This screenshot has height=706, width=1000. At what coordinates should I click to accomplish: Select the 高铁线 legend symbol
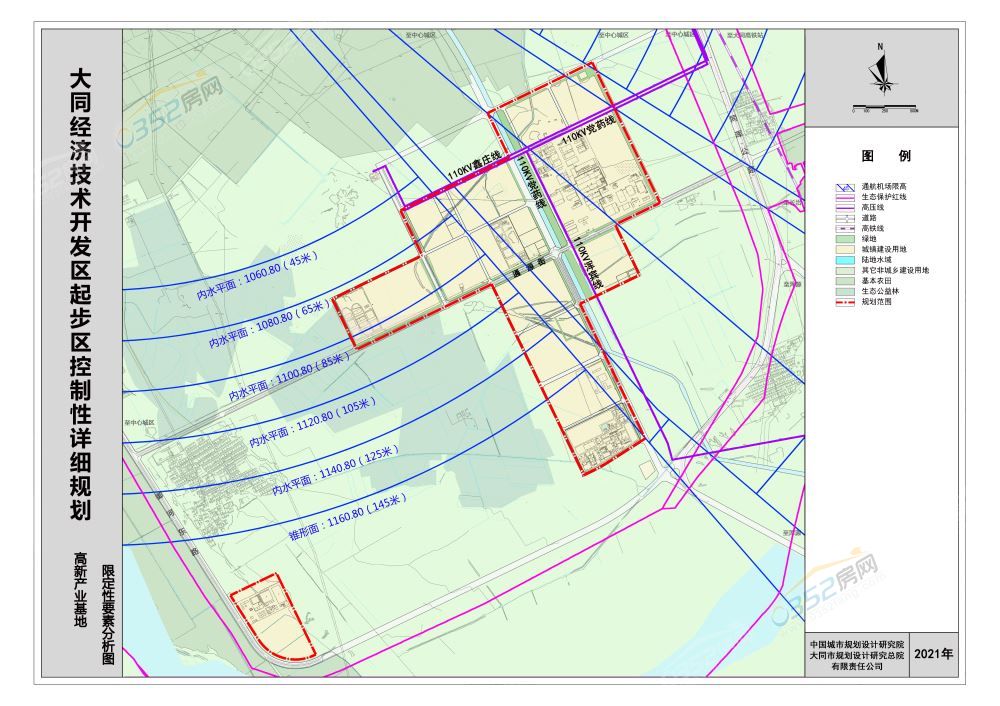pyautogui.click(x=846, y=228)
